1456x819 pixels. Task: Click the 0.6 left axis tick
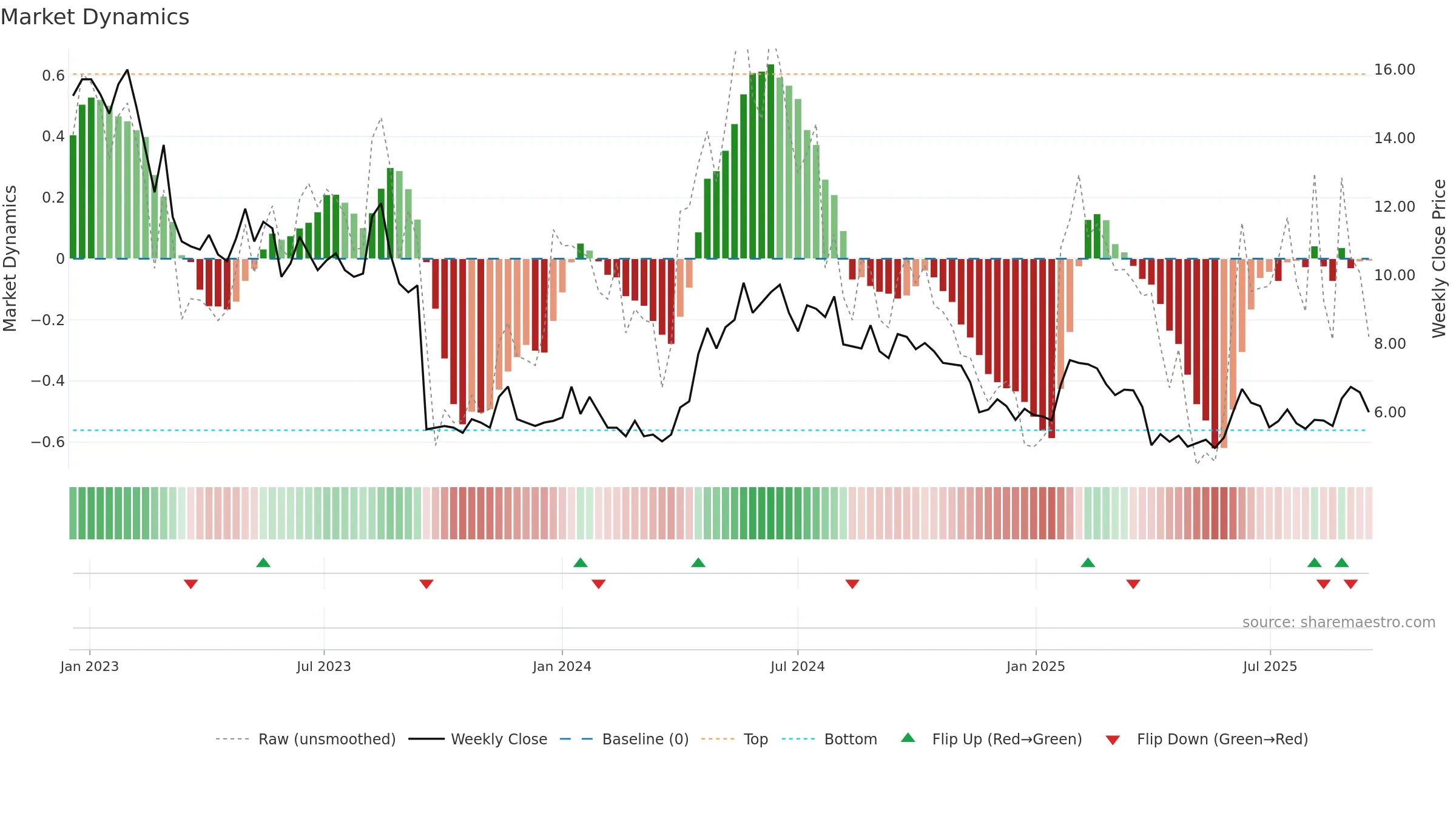(53, 76)
